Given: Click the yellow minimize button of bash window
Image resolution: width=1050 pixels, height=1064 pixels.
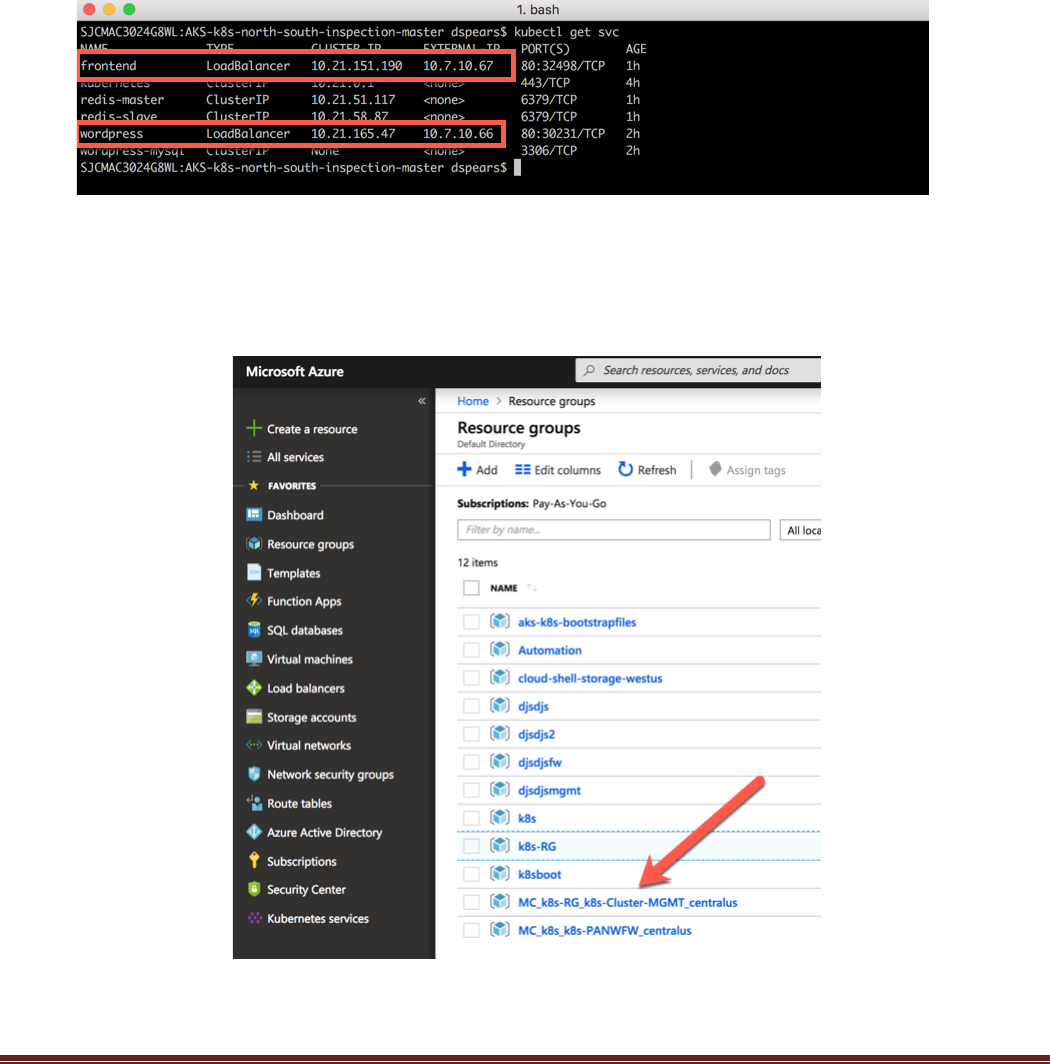Looking at the screenshot, I should point(109,10).
